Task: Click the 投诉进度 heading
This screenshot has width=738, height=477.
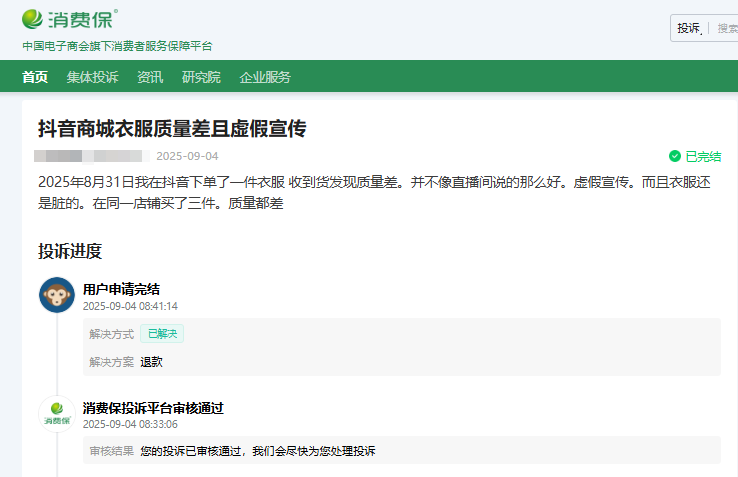Action: pyautogui.click(x=70, y=251)
